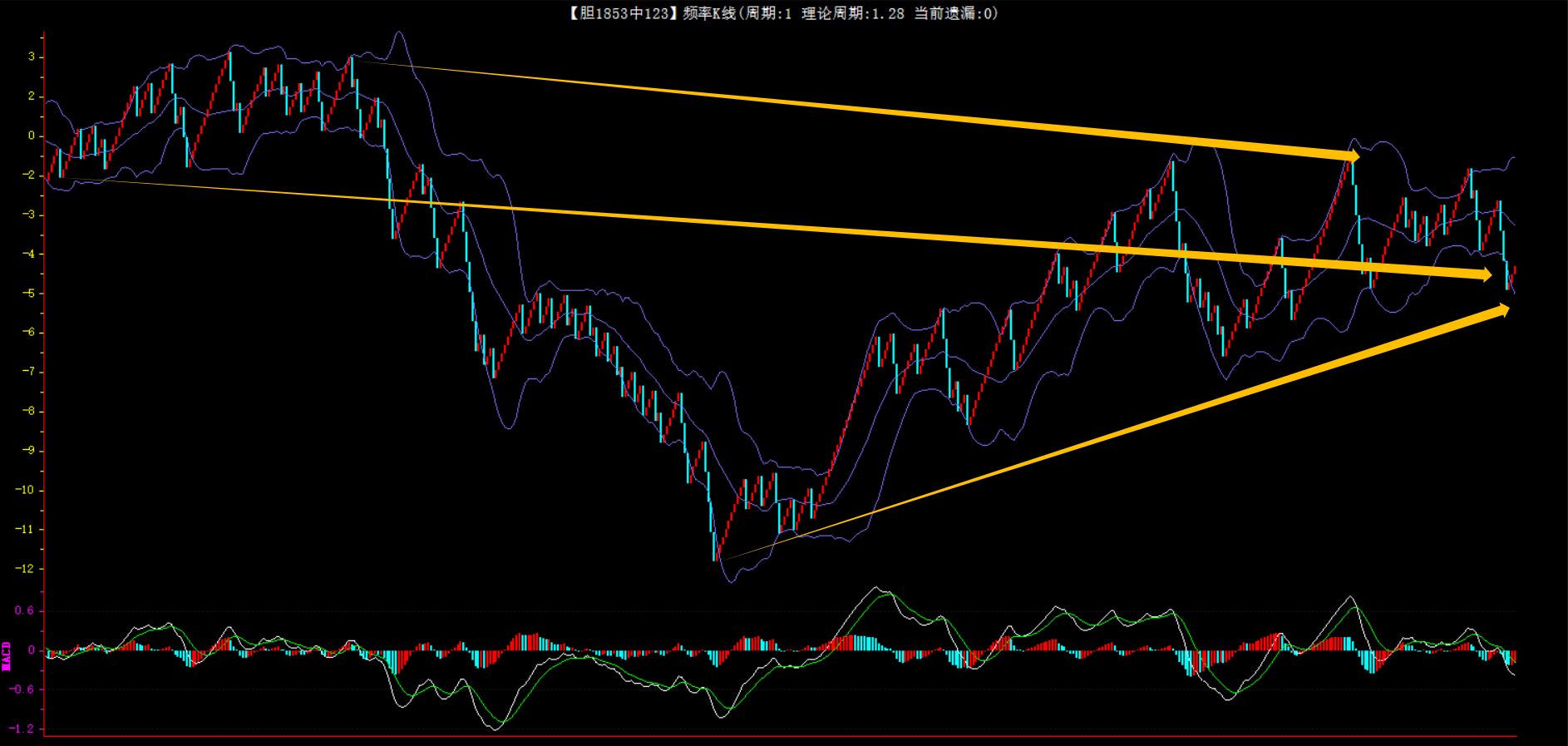Click the deepest trough of the MACD white line
This screenshot has width=1568, height=746.
[496, 729]
